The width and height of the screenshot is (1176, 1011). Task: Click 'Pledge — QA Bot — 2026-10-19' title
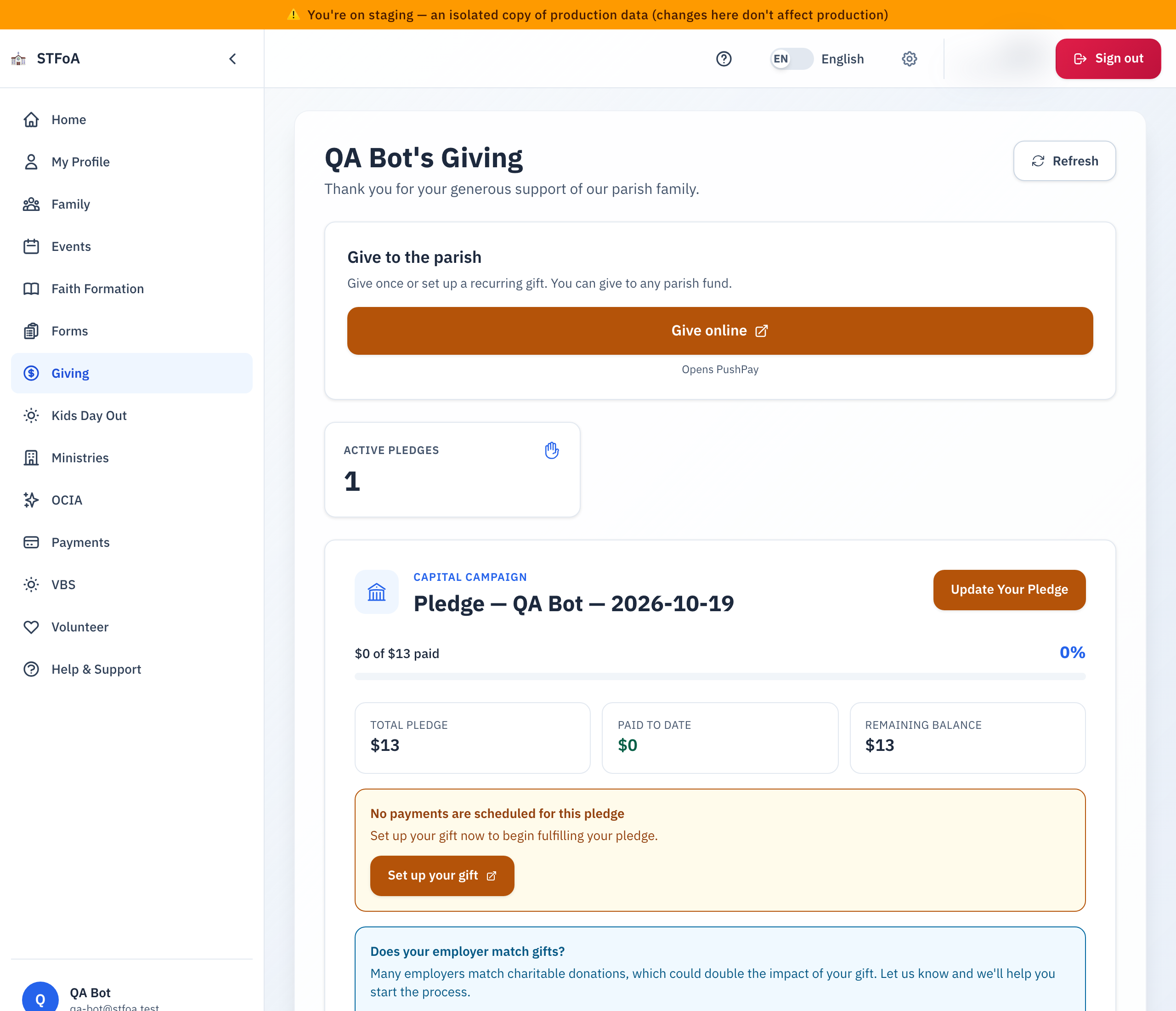573,603
